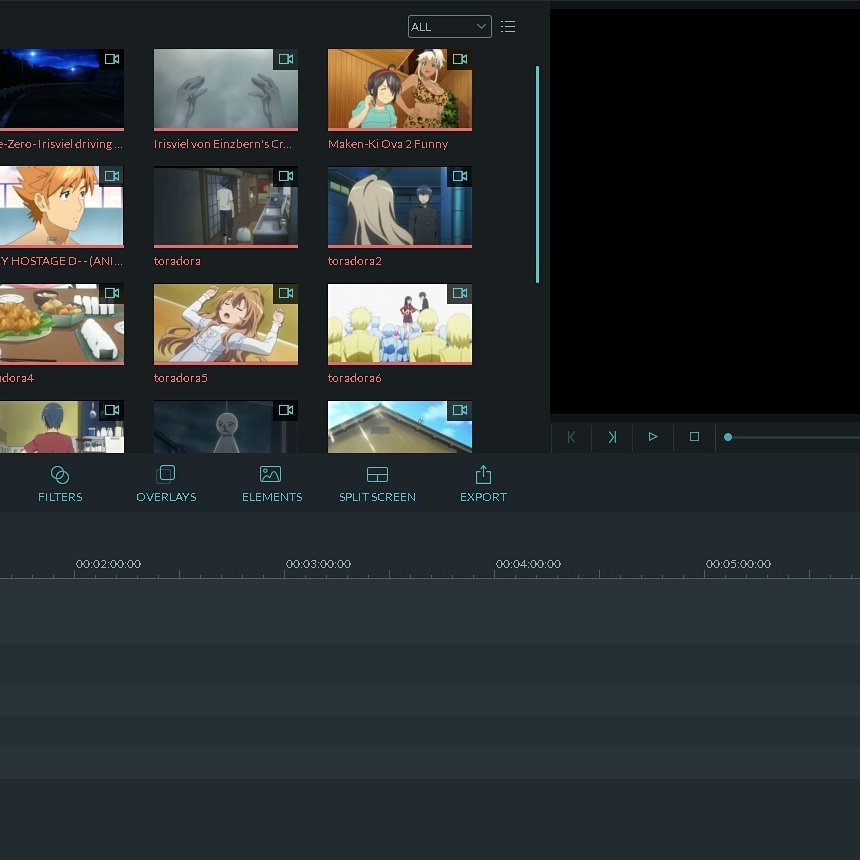Open the Overlays panel
Image resolution: width=860 pixels, height=860 pixels.
pyautogui.click(x=166, y=484)
